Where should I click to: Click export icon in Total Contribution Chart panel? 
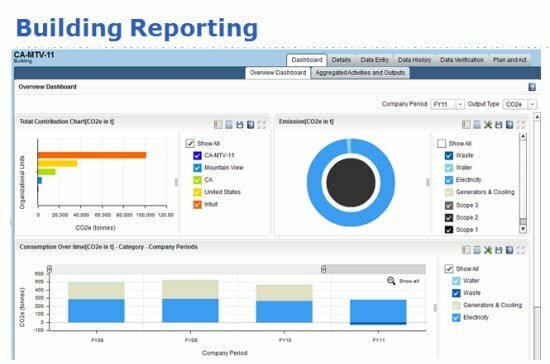click(250, 124)
